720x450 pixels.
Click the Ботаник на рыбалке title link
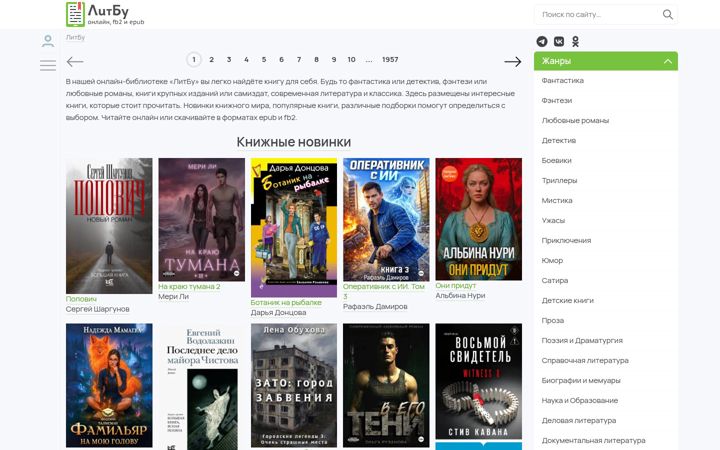(x=286, y=303)
